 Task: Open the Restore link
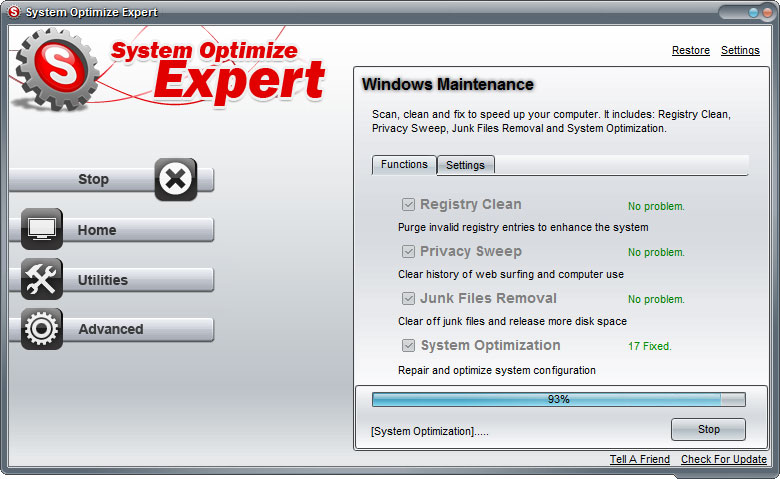(x=690, y=50)
